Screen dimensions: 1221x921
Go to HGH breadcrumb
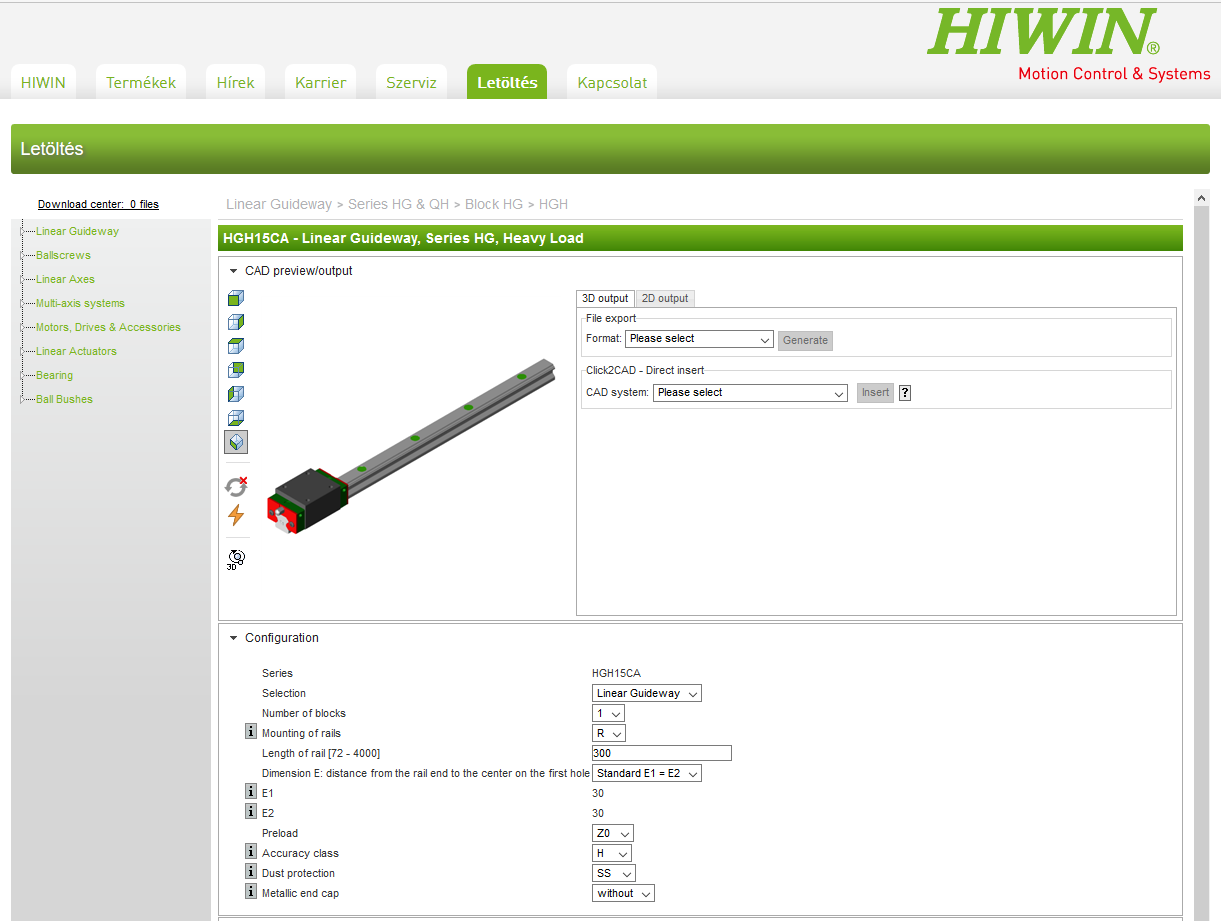pyautogui.click(x=553, y=204)
